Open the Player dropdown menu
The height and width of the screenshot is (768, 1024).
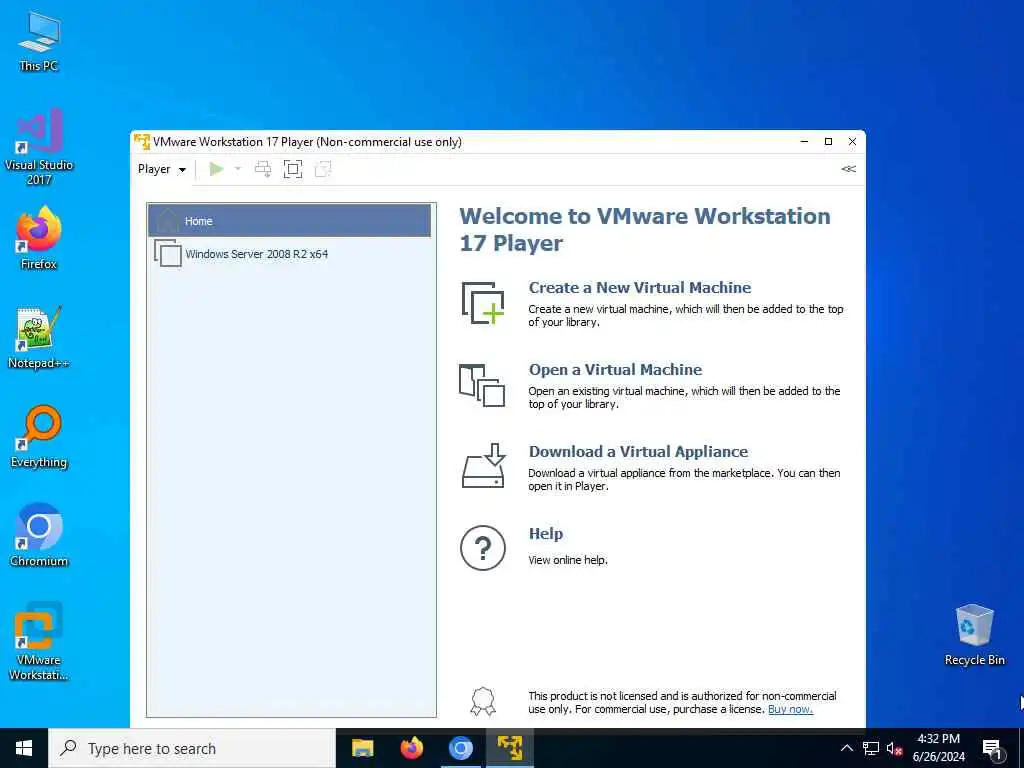tap(161, 169)
